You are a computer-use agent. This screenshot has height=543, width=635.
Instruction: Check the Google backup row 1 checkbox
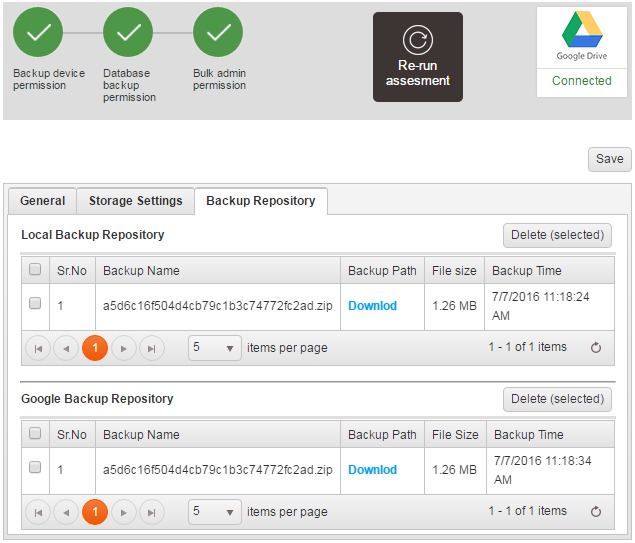(35, 467)
